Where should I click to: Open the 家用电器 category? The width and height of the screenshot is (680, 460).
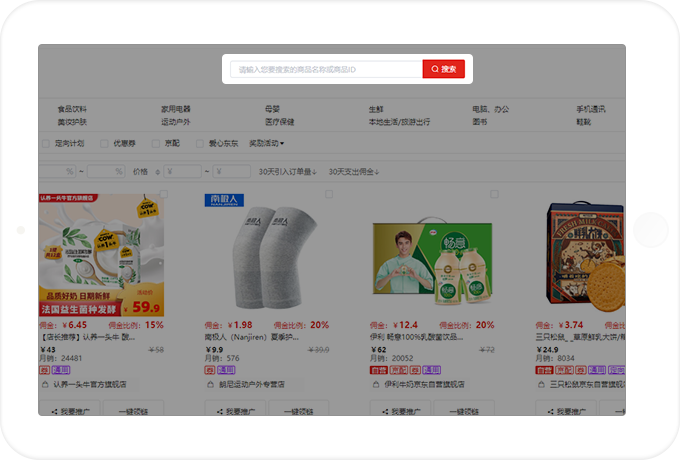176,109
